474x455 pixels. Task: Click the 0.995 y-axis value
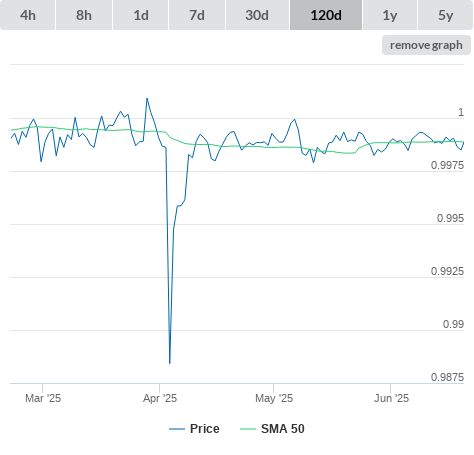450,218
